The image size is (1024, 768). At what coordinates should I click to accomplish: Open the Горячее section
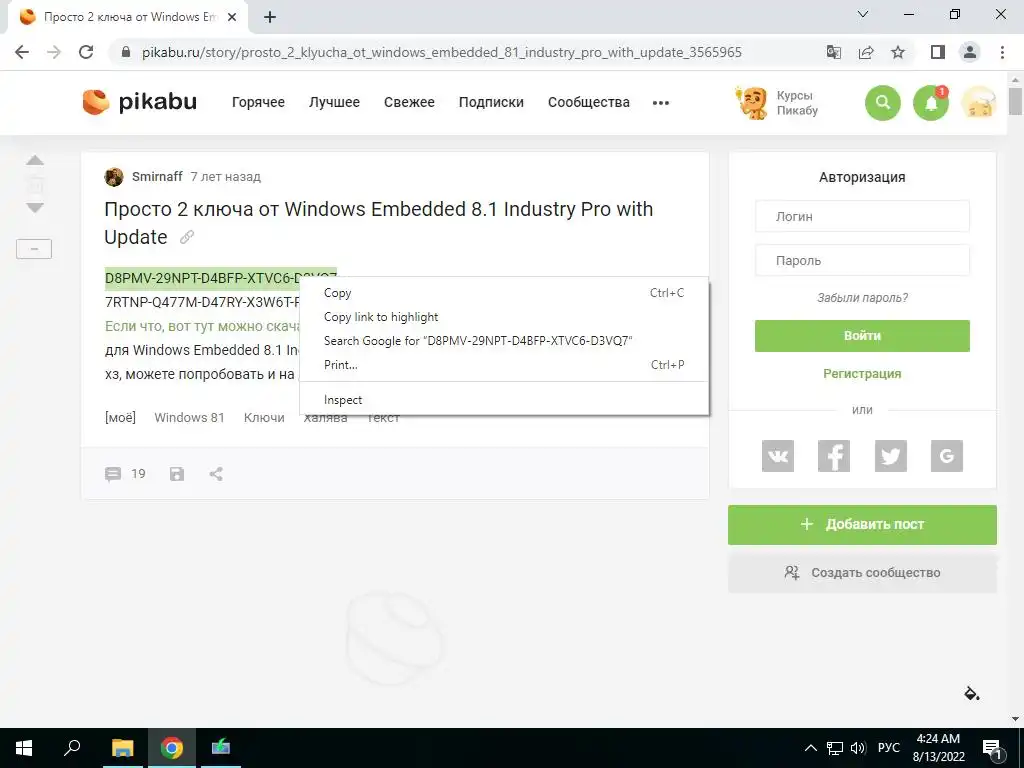(258, 103)
